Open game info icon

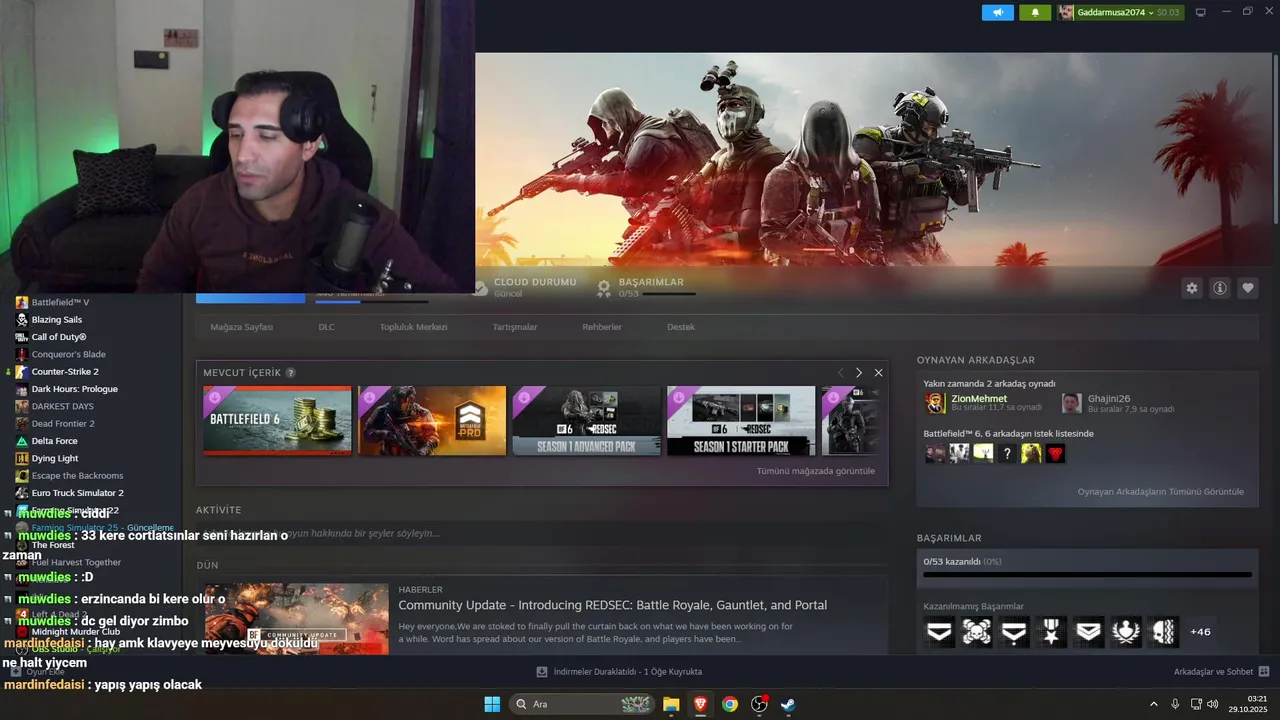pos(1220,288)
